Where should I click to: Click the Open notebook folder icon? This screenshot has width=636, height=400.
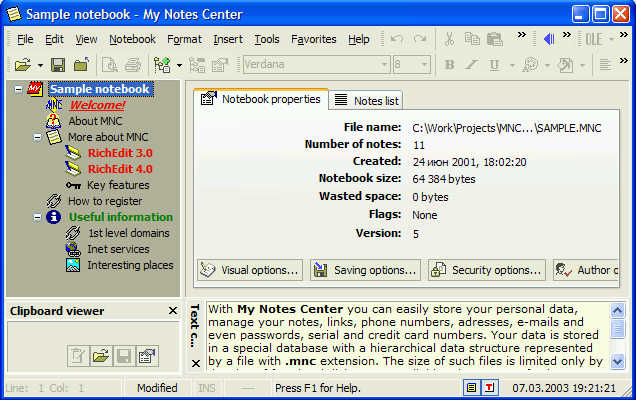tap(22, 65)
